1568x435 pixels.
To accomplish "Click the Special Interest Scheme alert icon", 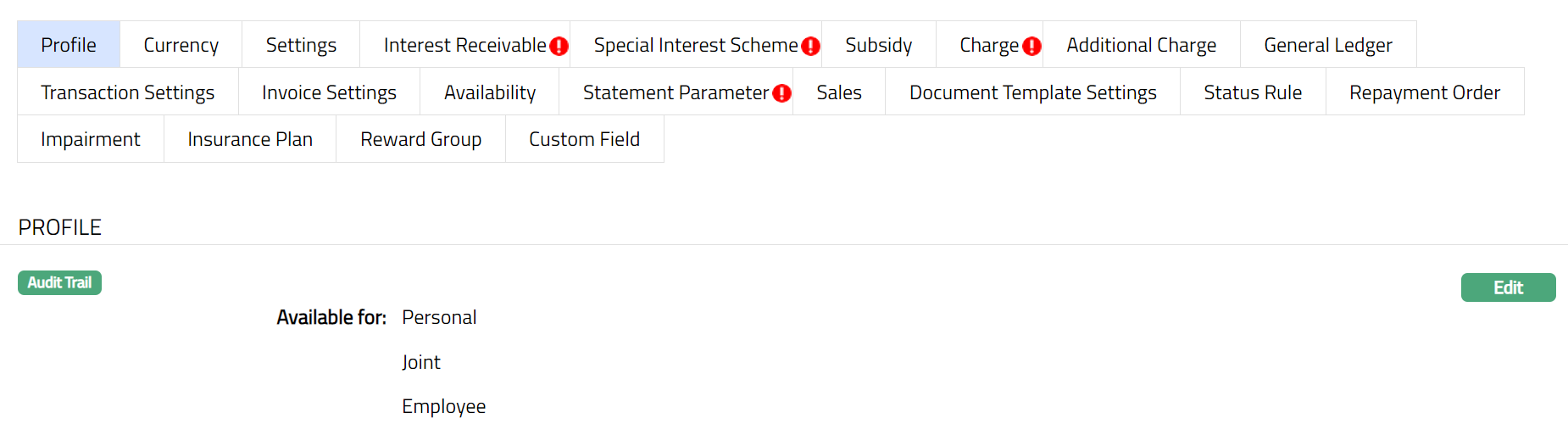I will click(x=810, y=47).
